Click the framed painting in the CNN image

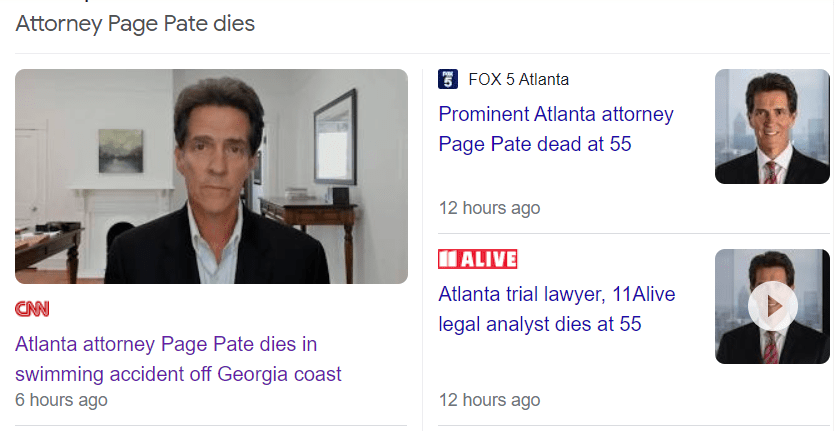[120, 151]
